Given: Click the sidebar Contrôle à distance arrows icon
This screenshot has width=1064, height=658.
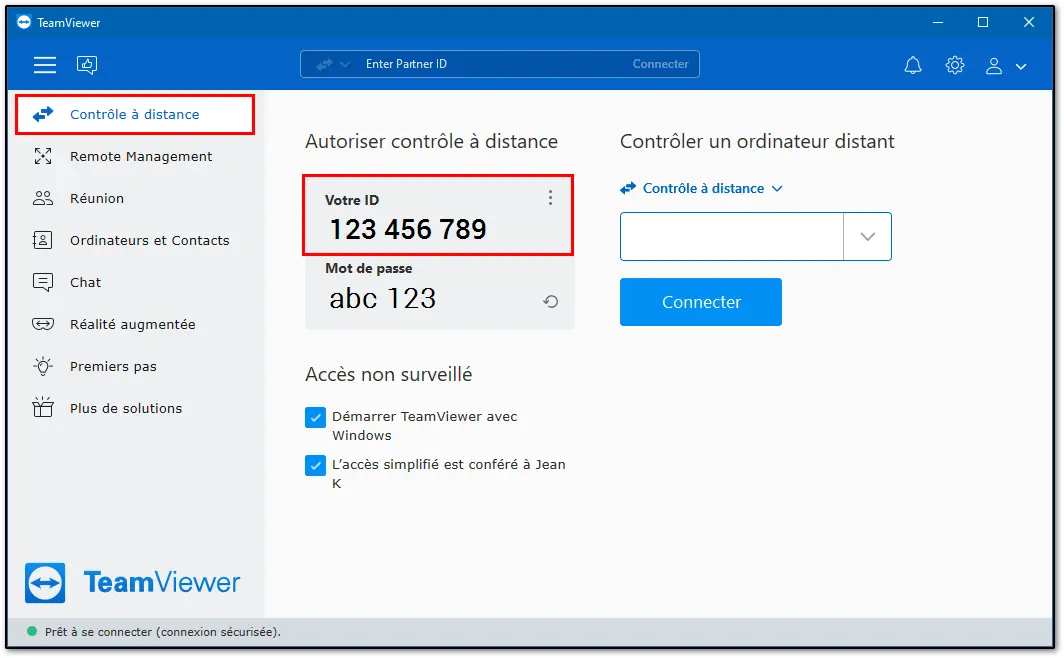Looking at the screenshot, I should click(x=43, y=114).
